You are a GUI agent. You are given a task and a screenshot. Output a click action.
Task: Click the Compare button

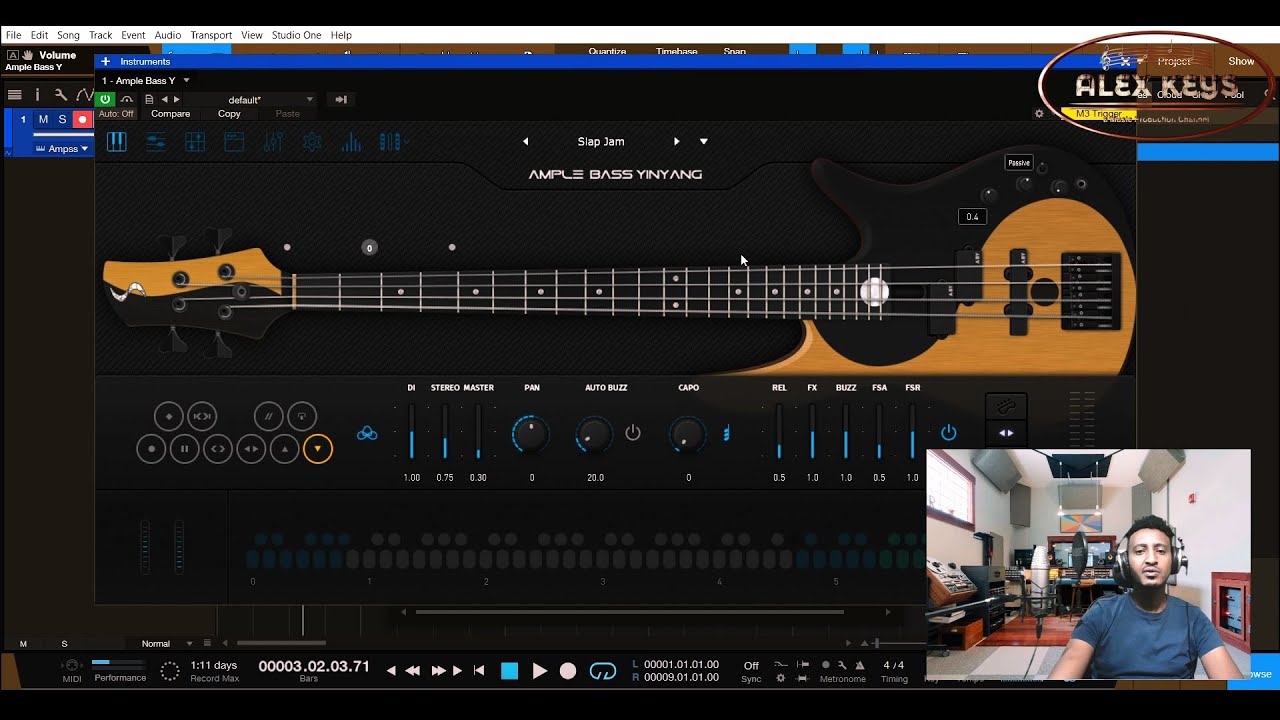click(x=170, y=114)
